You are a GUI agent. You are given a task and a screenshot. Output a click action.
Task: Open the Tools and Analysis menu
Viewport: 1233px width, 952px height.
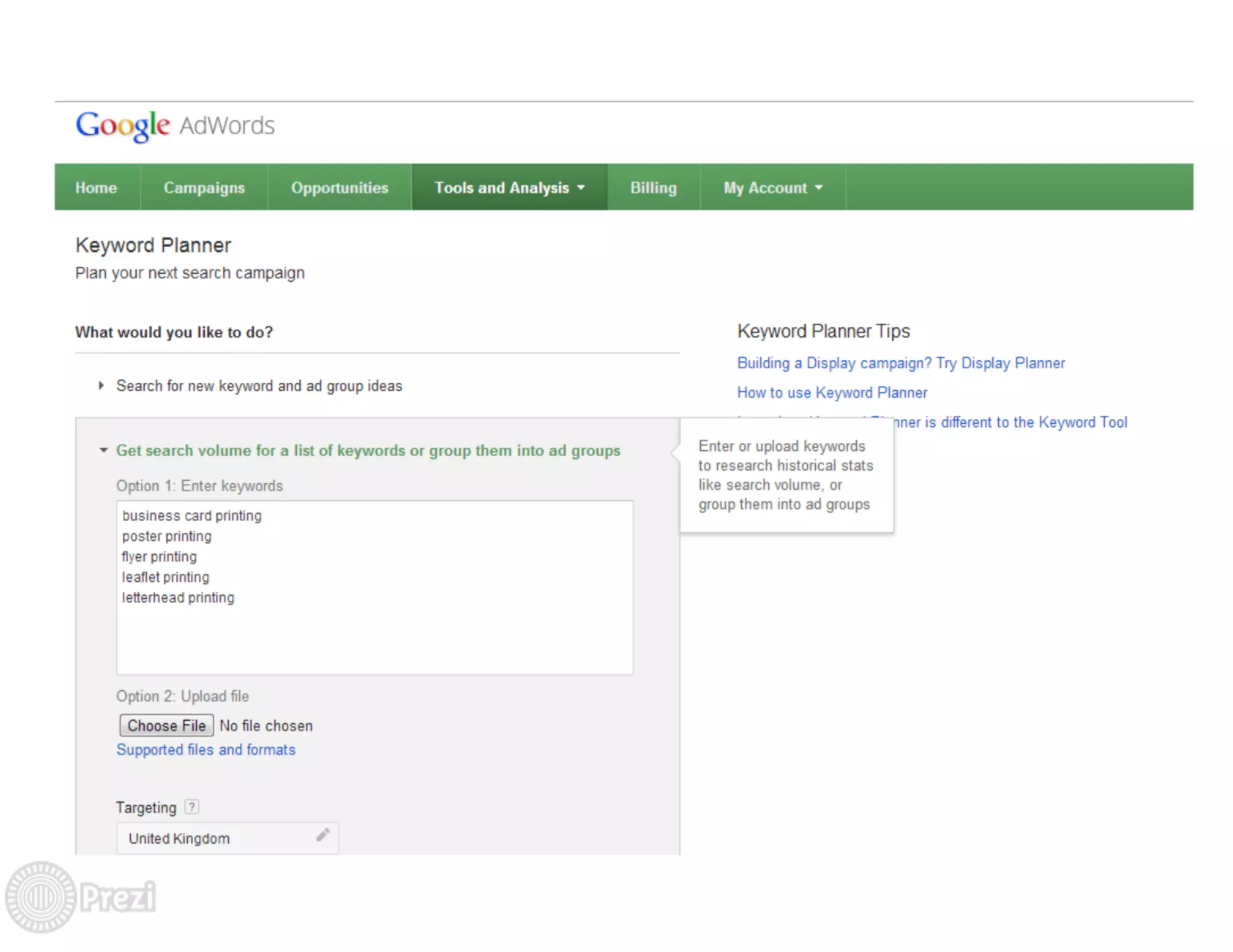(x=509, y=188)
